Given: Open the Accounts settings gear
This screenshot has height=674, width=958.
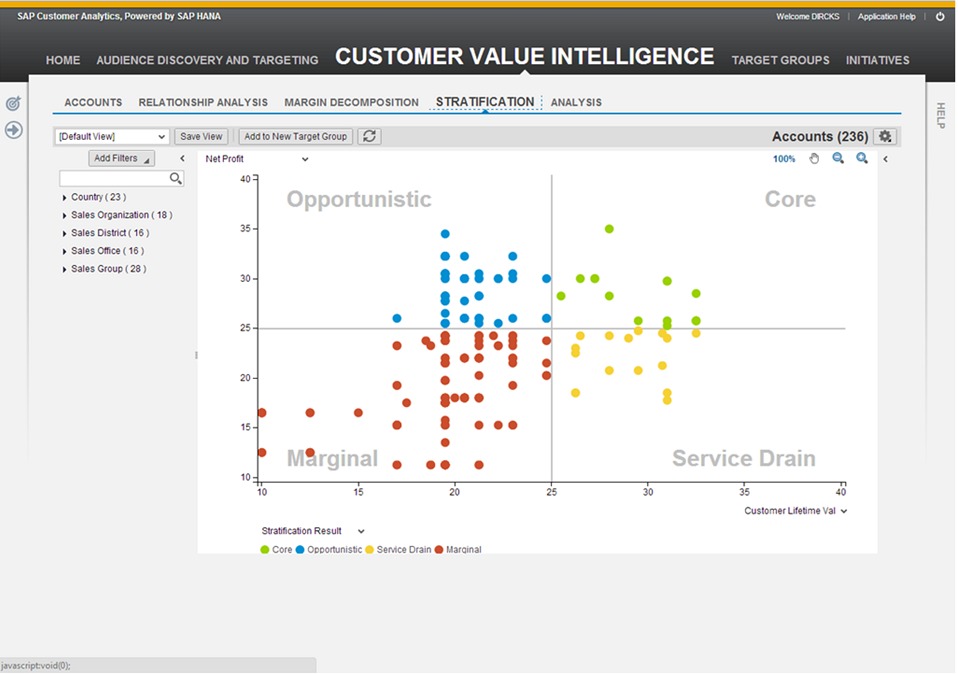Looking at the screenshot, I should click(885, 136).
